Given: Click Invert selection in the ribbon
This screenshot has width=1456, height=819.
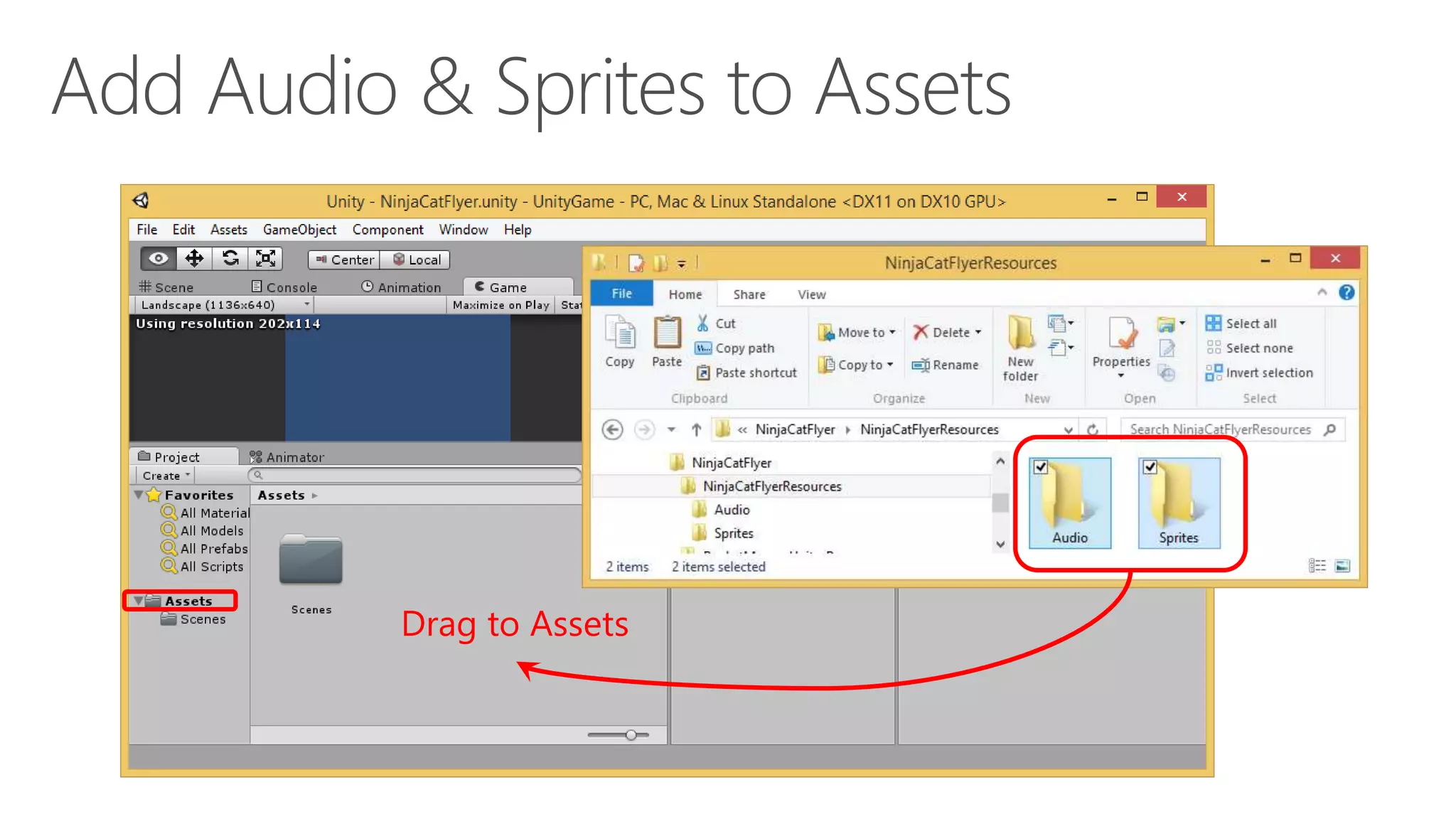Looking at the screenshot, I should (x=1259, y=373).
